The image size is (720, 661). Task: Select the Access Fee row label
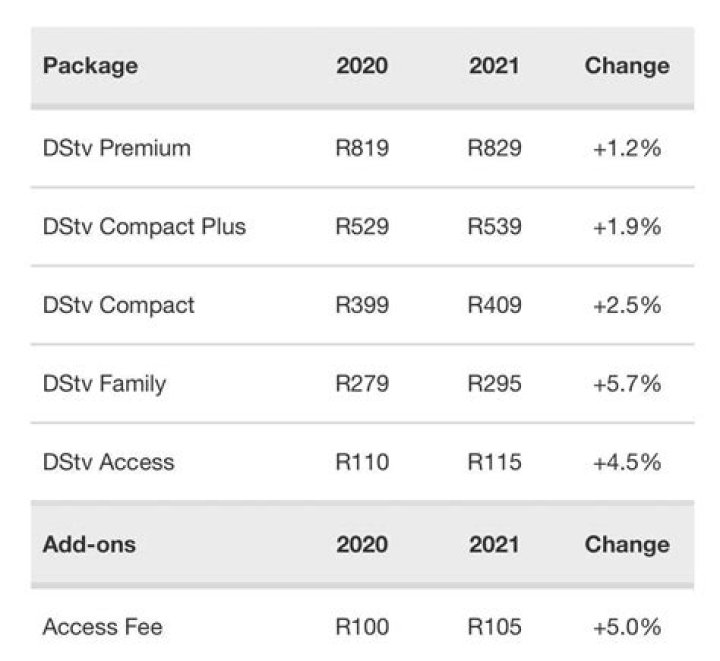click(102, 628)
